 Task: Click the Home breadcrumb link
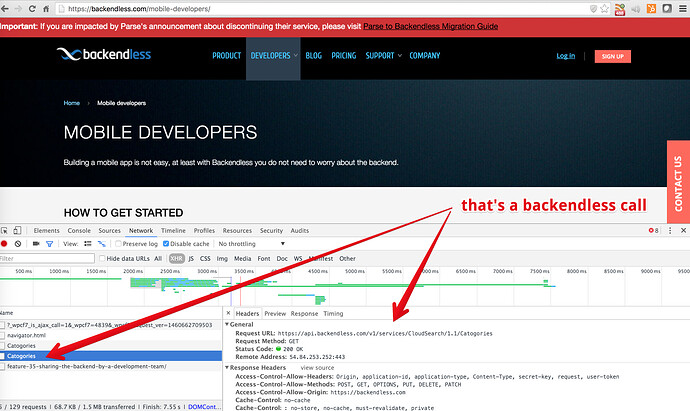click(x=71, y=103)
